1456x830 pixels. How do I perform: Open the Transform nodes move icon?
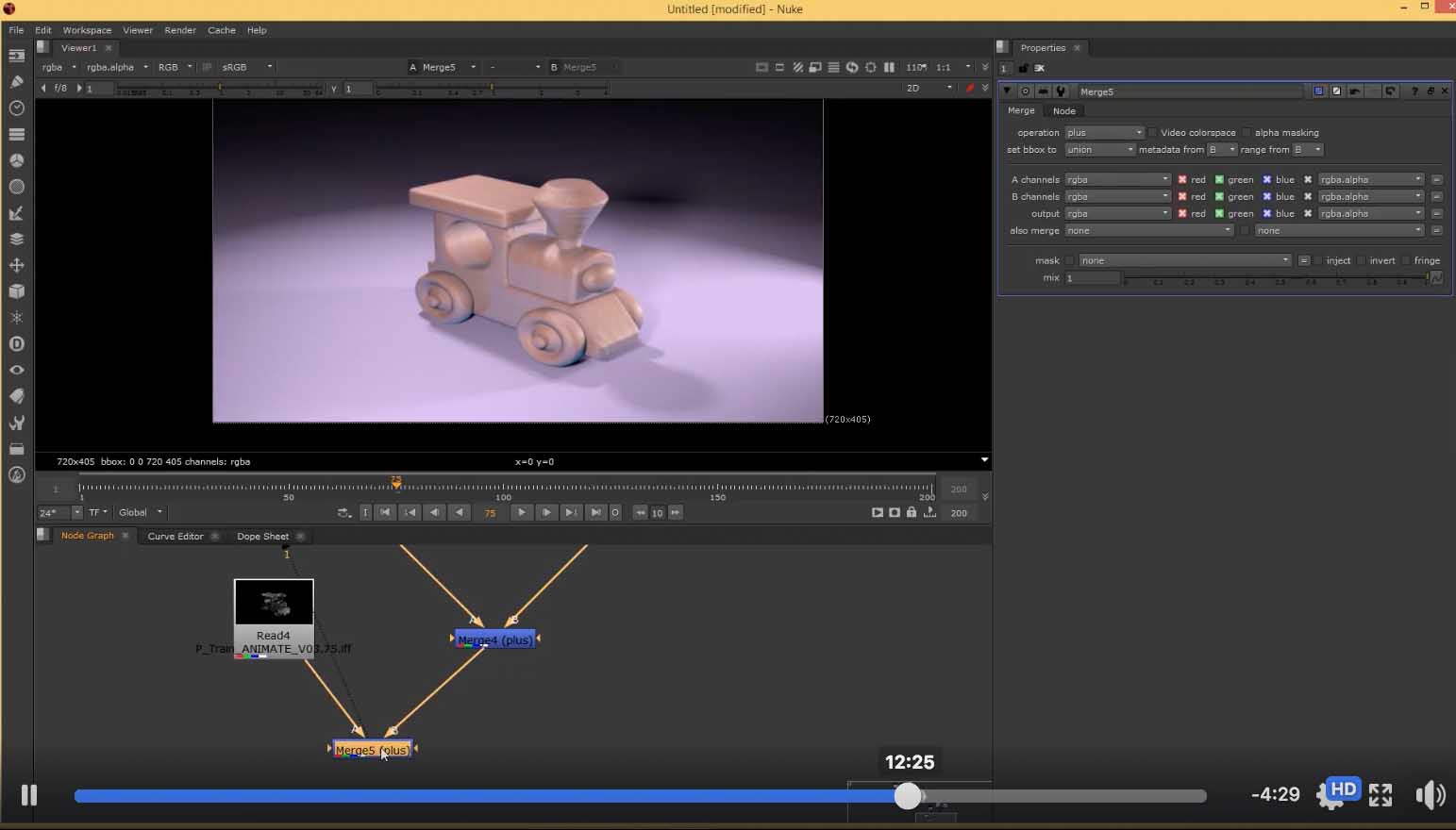pyautogui.click(x=16, y=265)
